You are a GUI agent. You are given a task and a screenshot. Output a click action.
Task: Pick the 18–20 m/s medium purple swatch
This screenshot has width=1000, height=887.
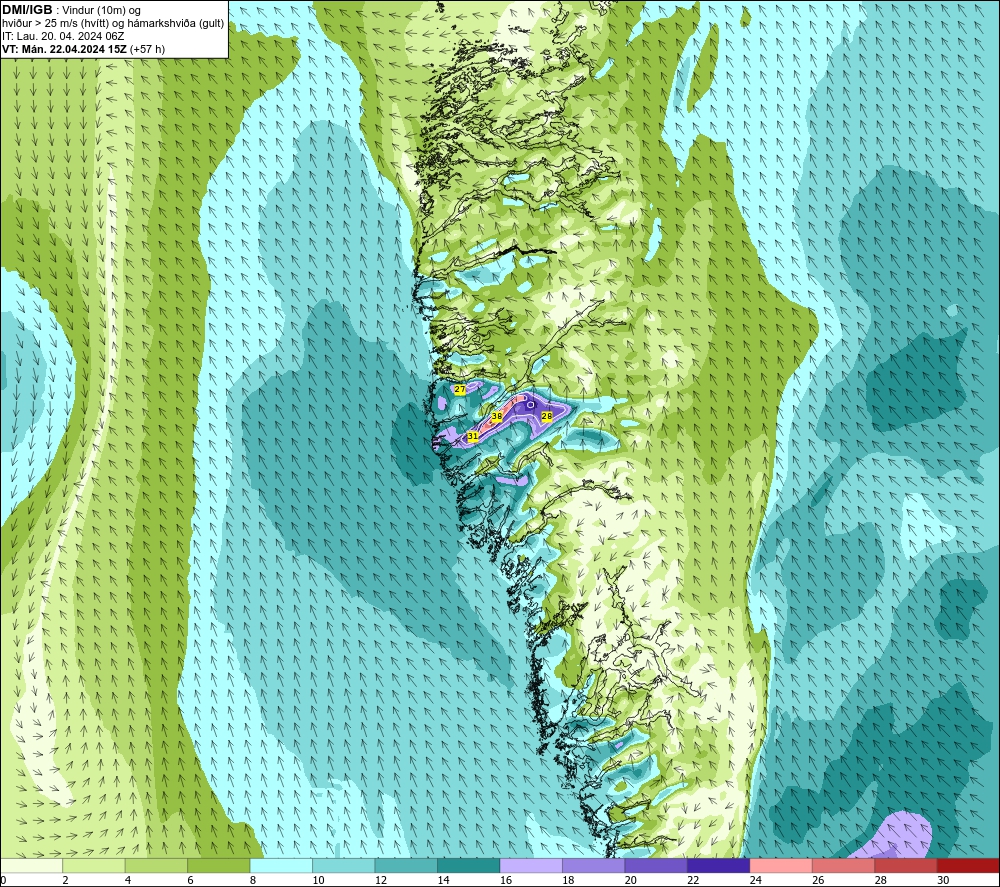click(x=594, y=865)
